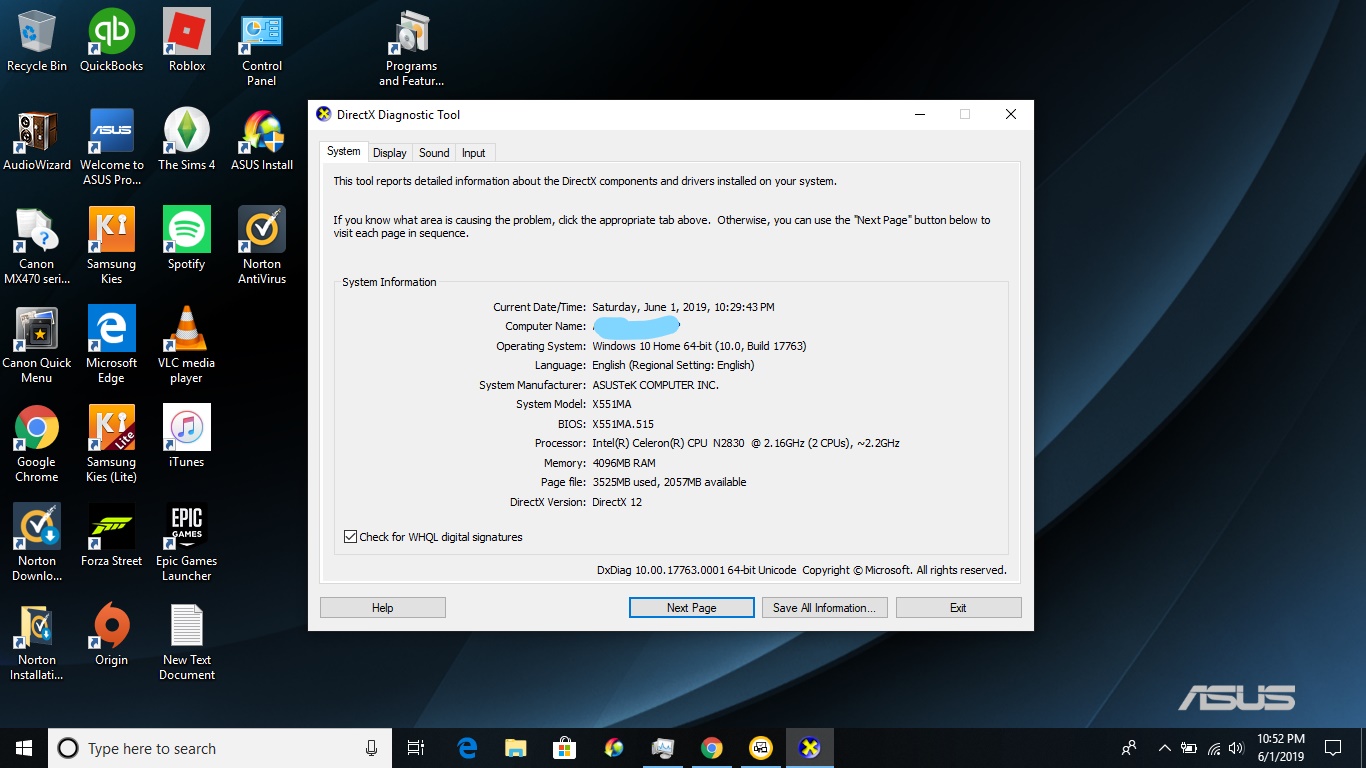Screen dimensions: 1366x768
Task: Open the taskbar clock and date
Action: [1281, 748]
